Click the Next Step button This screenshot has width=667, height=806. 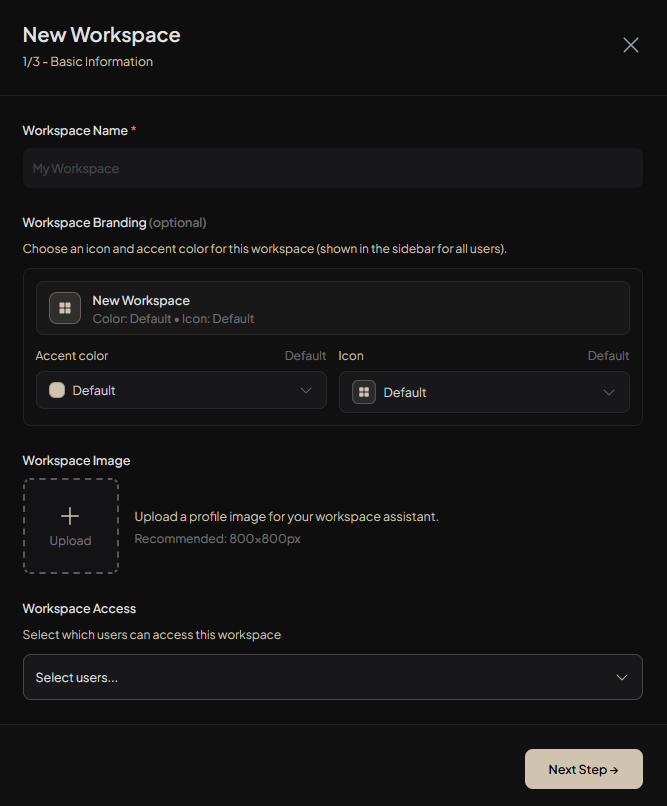click(x=584, y=769)
